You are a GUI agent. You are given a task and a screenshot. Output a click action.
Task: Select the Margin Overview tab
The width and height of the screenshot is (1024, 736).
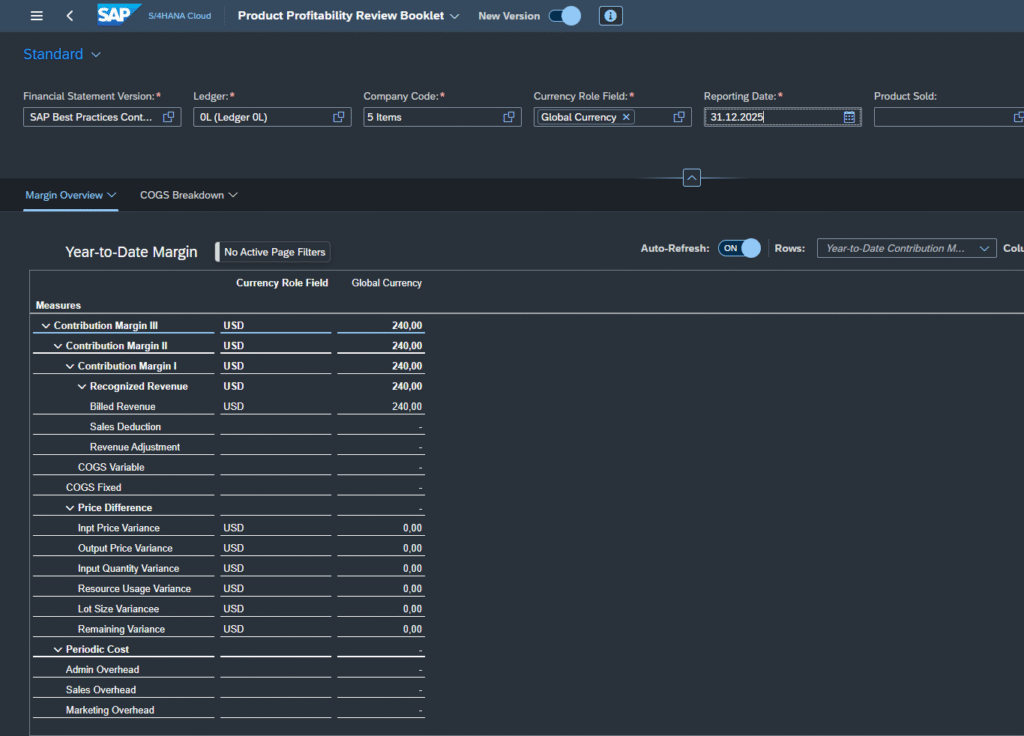click(x=71, y=195)
